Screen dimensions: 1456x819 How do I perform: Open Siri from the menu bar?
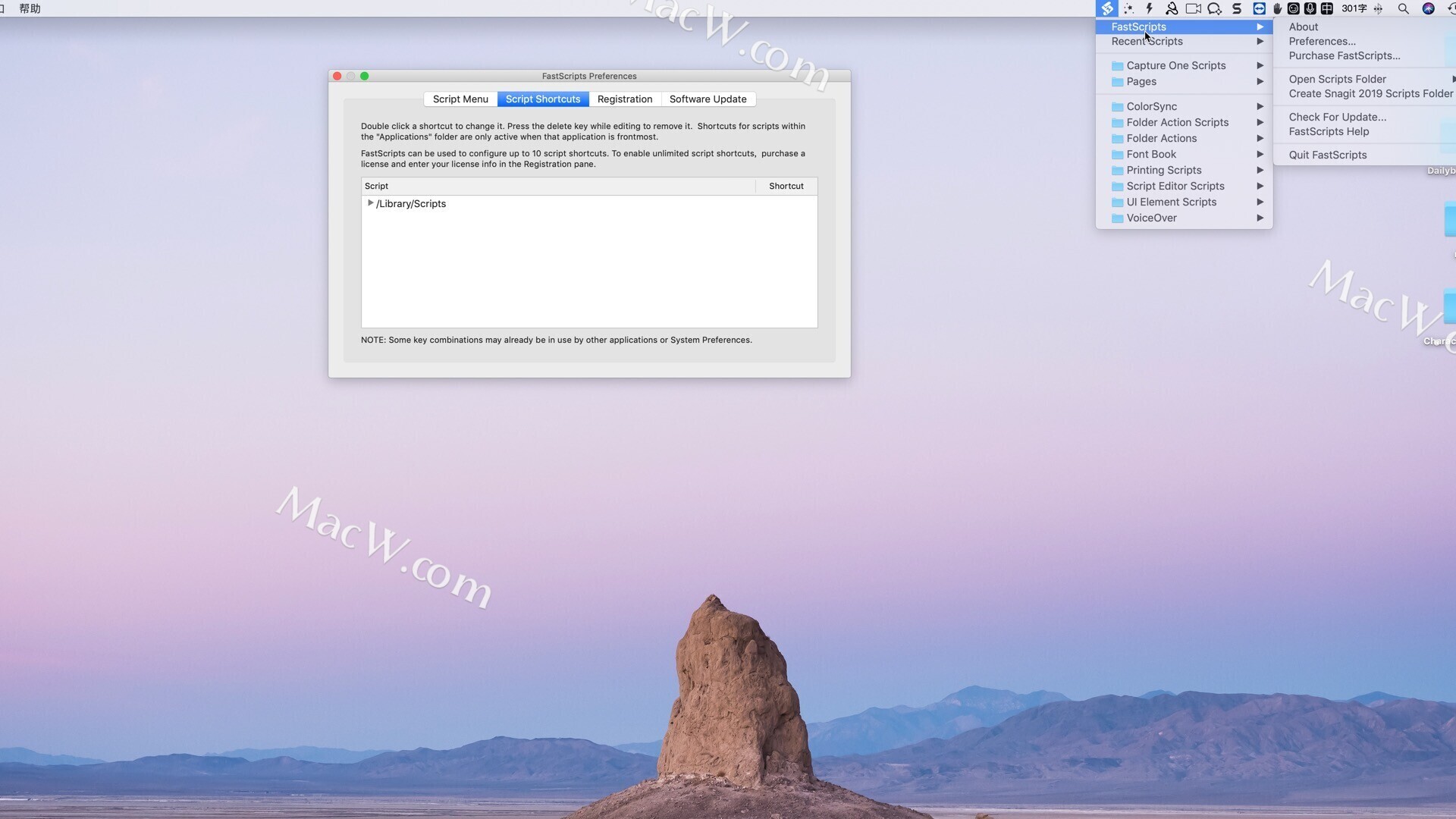pyautogui.click(x=1429, y=8)
